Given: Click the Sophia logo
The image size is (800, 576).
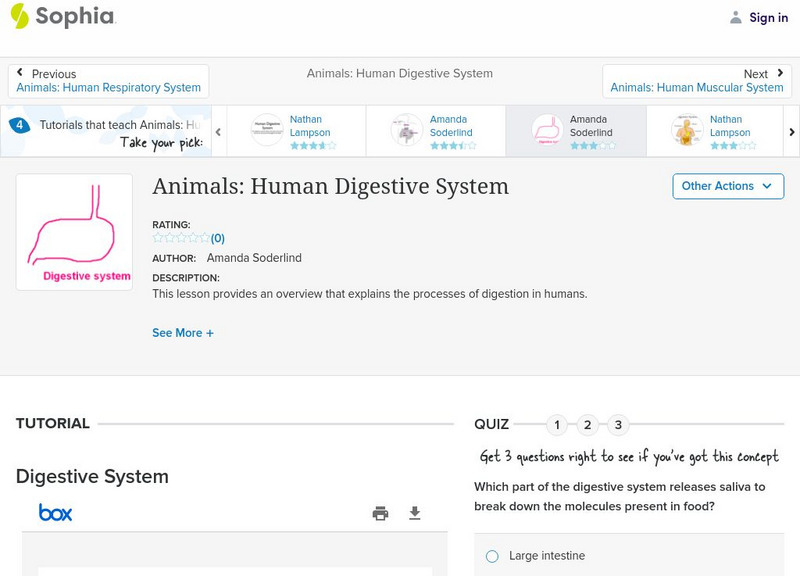Looking at the screenshot, I should 60,17.
